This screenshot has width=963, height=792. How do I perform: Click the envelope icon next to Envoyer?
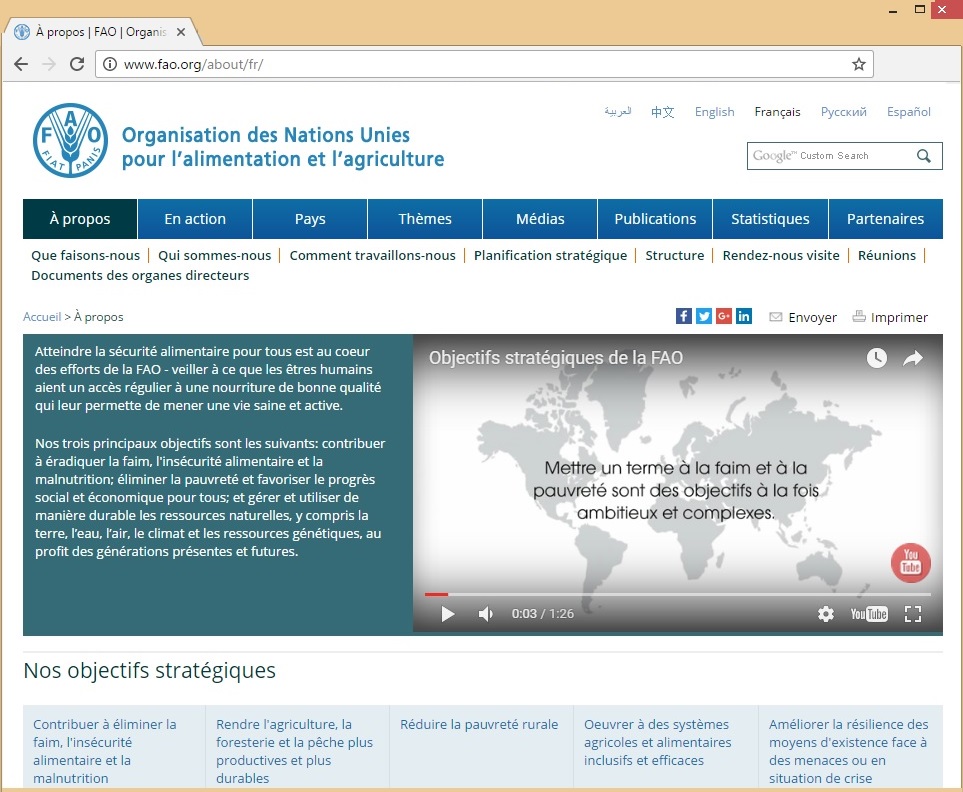pos(776,317)
